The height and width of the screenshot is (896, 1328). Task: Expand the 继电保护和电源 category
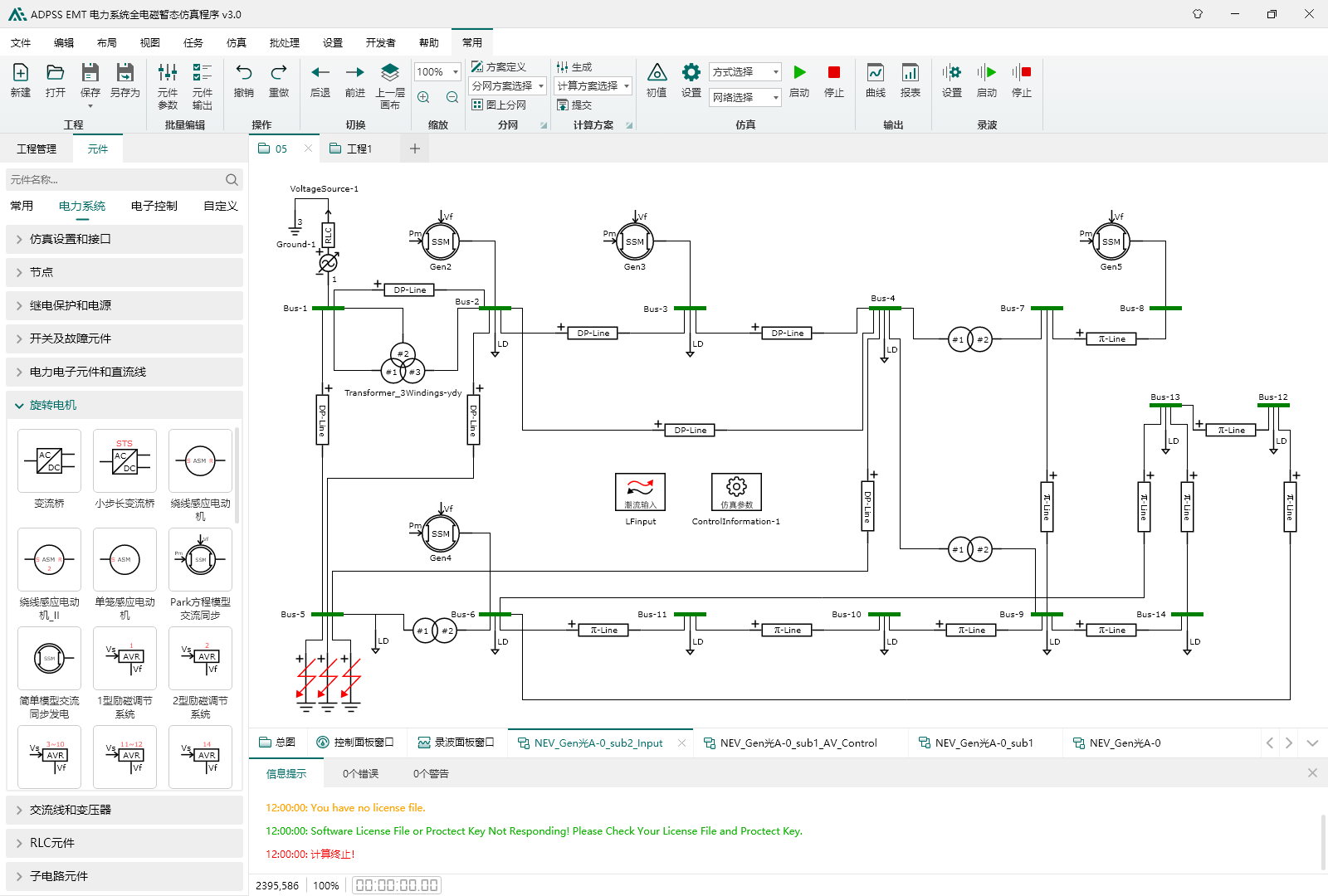coord(124,305)
